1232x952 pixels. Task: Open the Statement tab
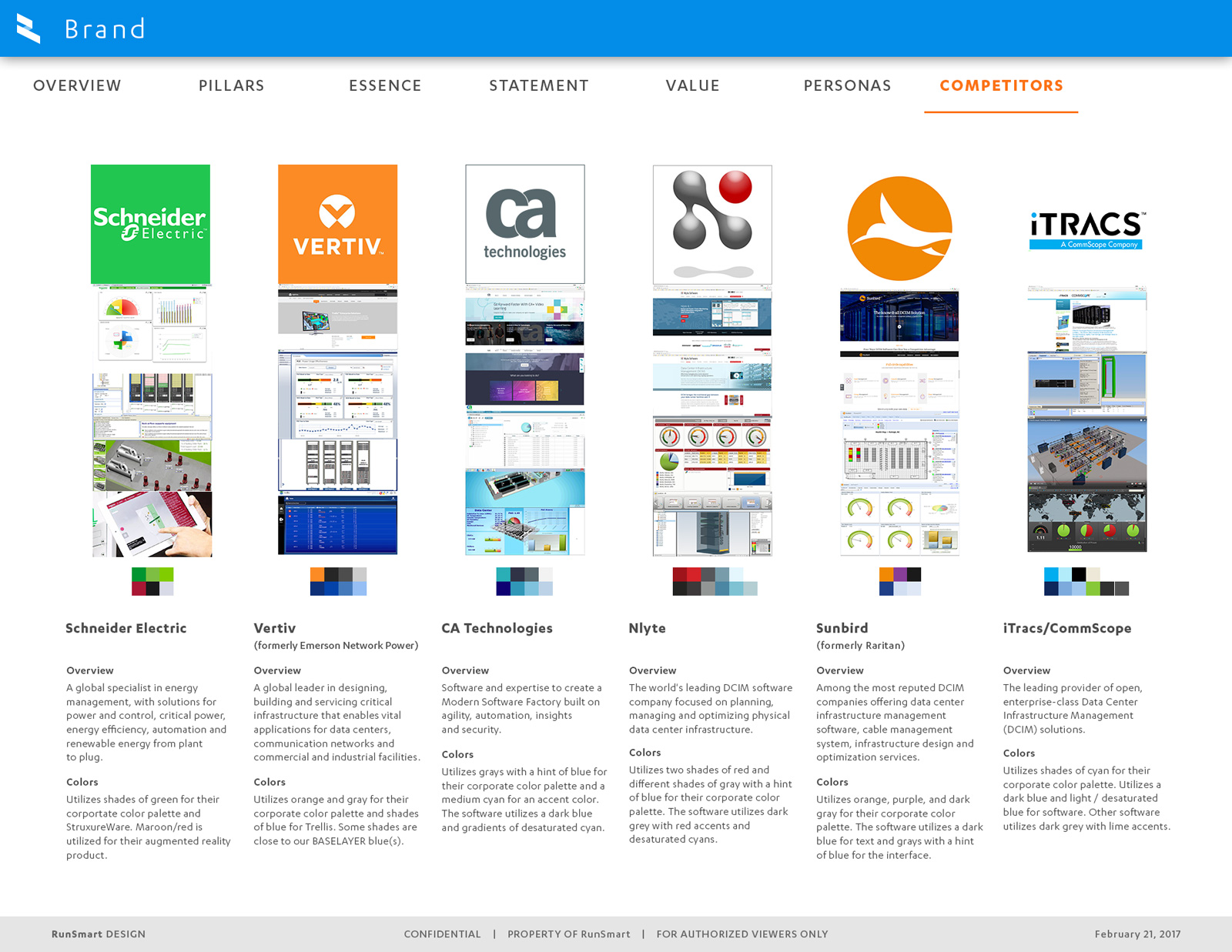tap(539, 85)
